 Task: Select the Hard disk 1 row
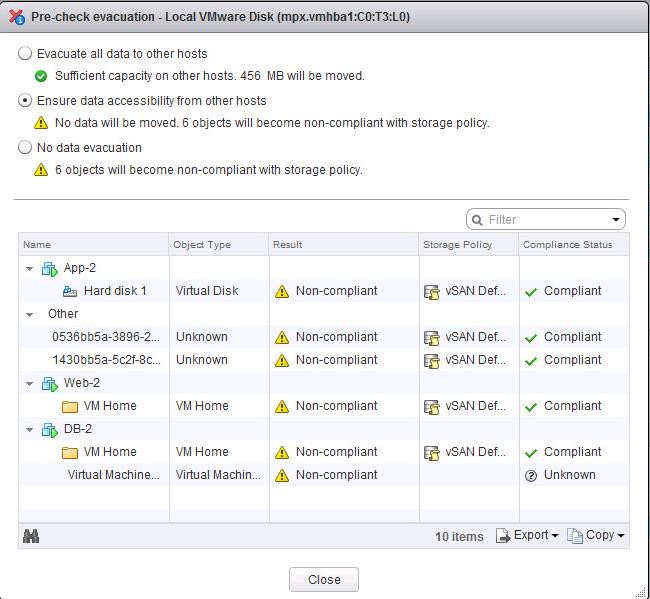324,291
